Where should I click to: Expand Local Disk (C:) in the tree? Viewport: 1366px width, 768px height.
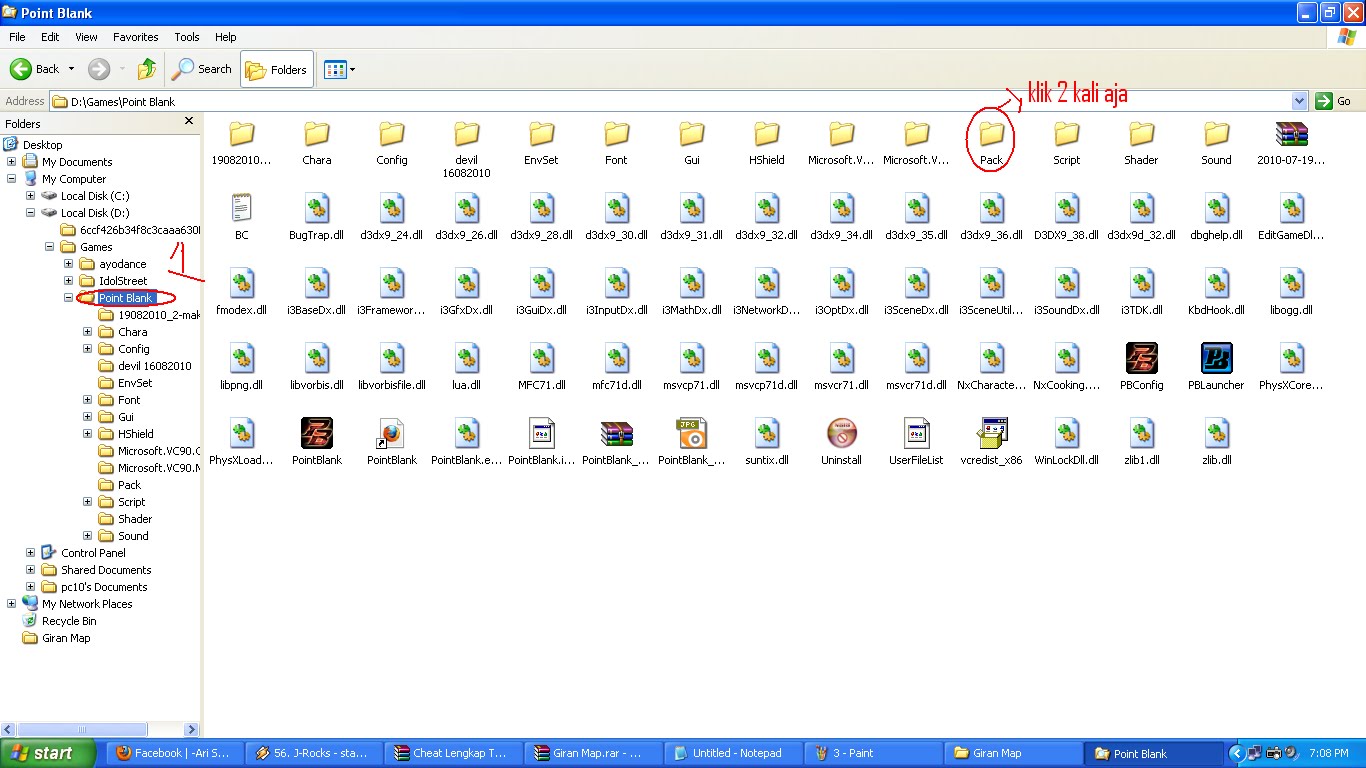30,196
